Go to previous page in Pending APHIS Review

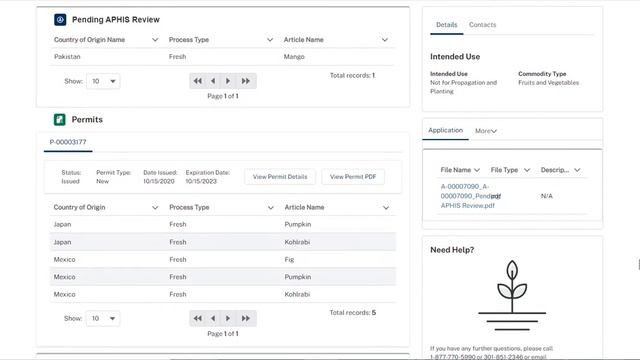click(213, 81)
